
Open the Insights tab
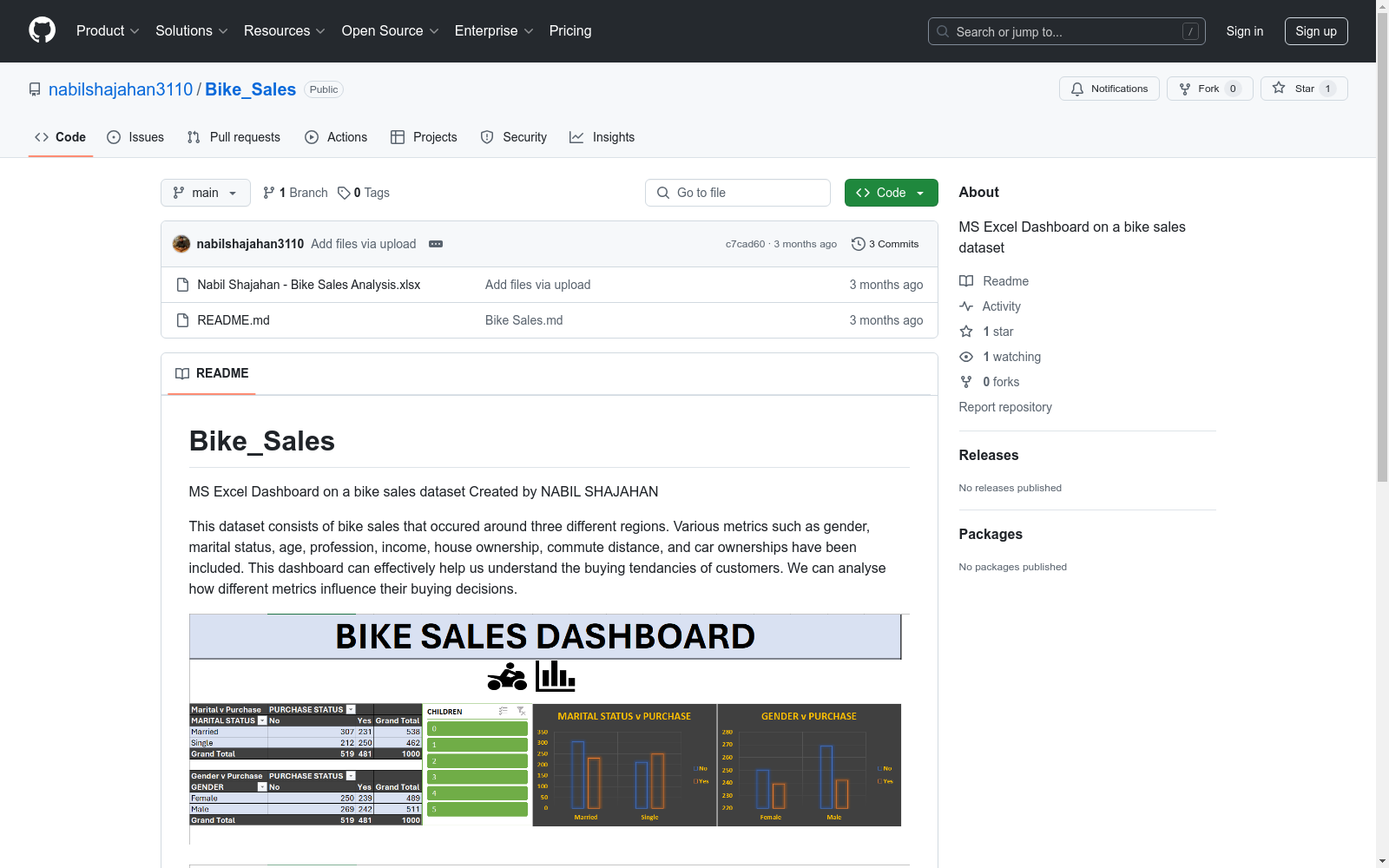point(602,137)
